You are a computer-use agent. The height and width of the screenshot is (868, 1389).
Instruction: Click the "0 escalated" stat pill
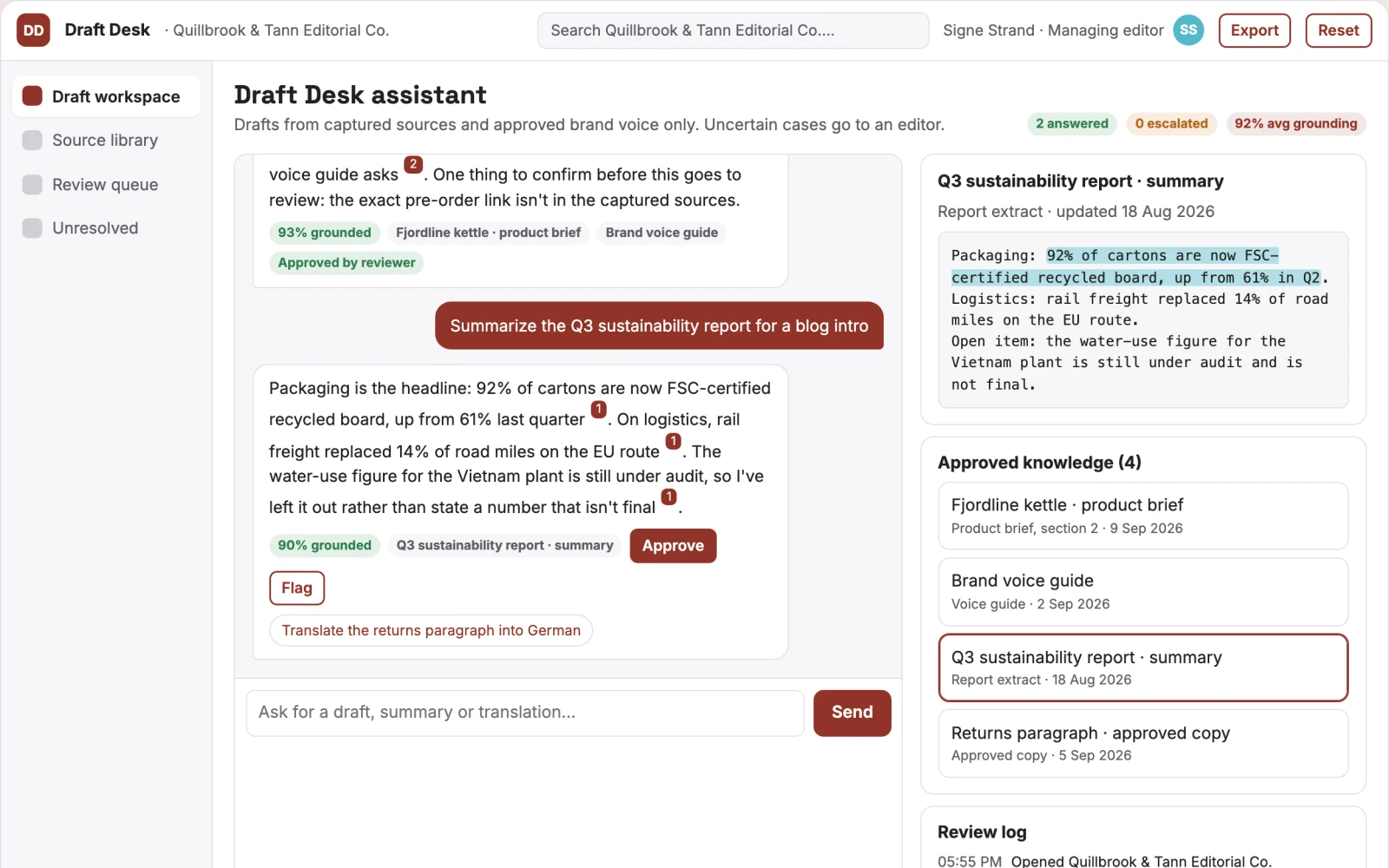1171,123
